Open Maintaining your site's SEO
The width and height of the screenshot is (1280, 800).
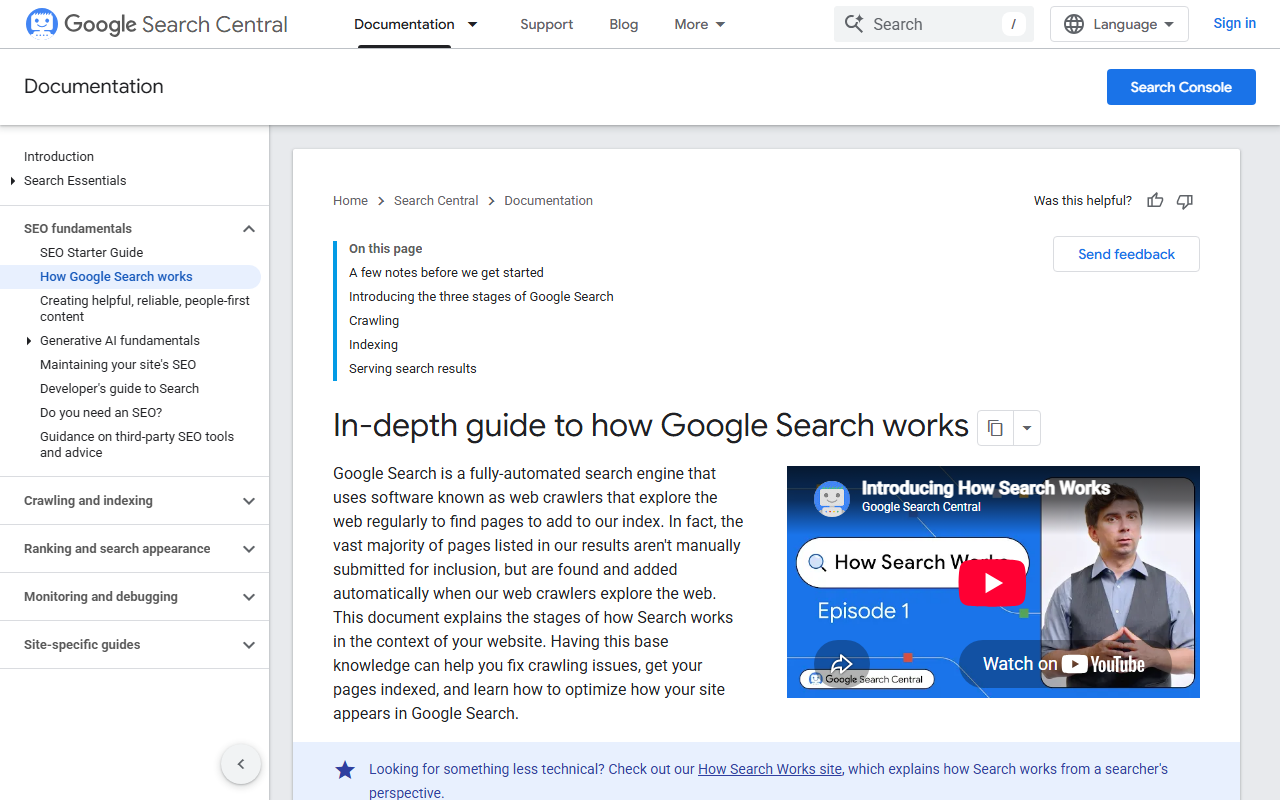(x=118, y=365)
